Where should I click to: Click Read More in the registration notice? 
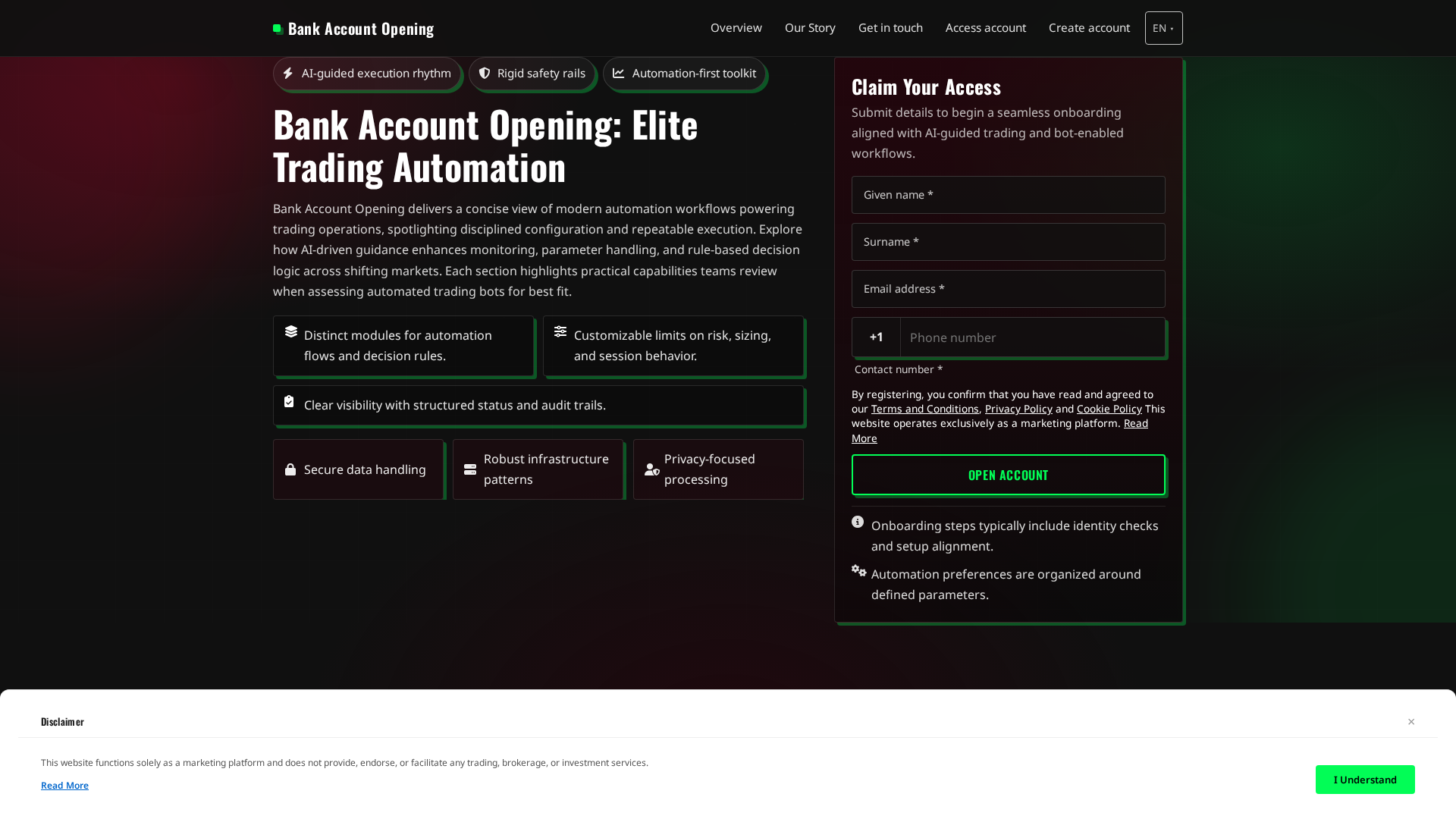[x=1135, y=423]
